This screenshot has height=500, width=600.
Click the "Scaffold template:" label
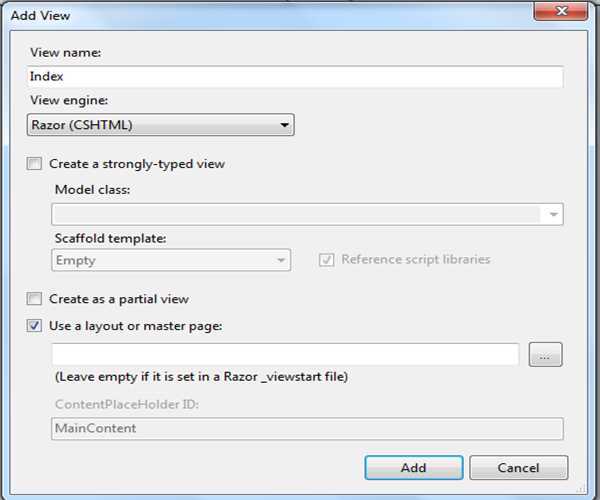[x=110, y=237]
